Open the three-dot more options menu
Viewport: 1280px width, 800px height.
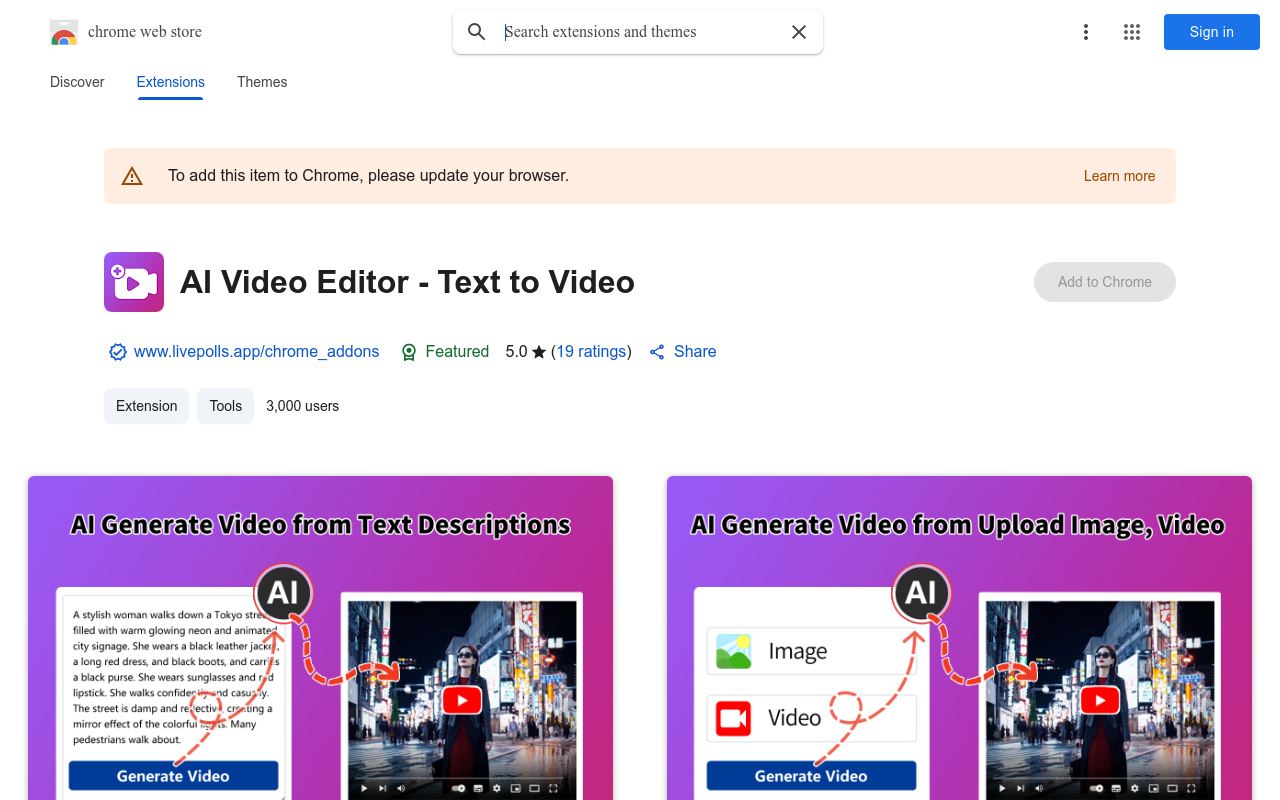click(x=1086, y=32)
